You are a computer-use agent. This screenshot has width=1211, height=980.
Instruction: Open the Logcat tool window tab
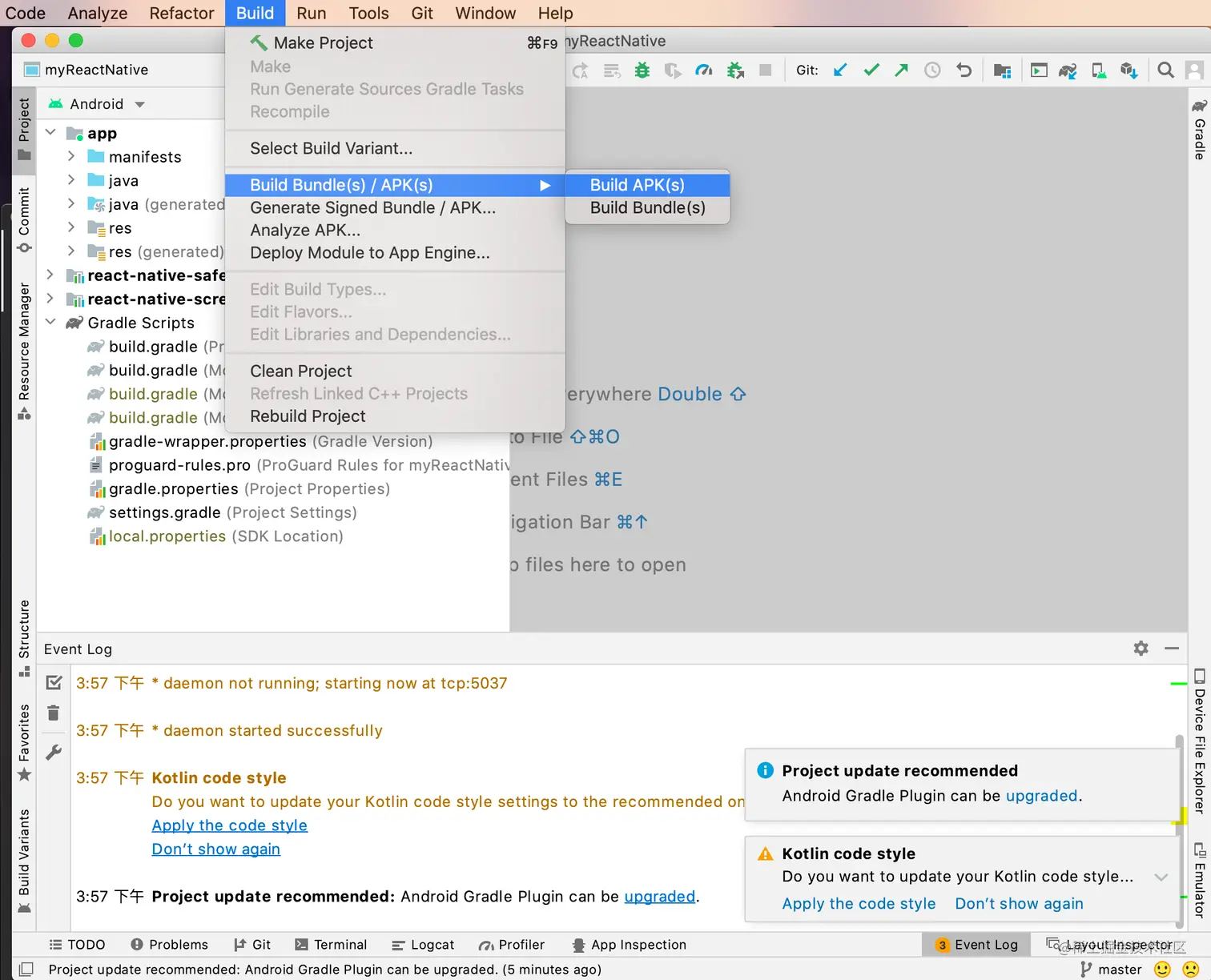point(423,945)
